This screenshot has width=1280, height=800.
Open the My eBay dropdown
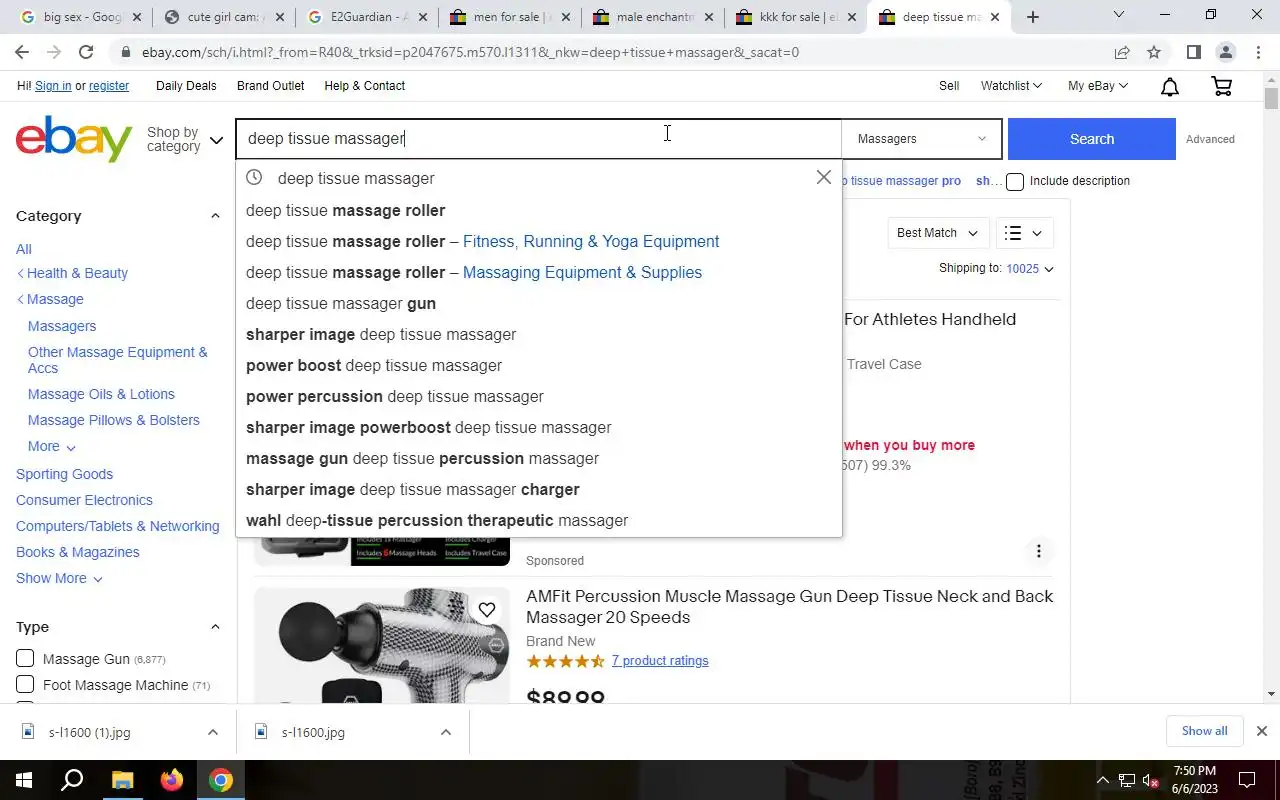coord(1098,86)
